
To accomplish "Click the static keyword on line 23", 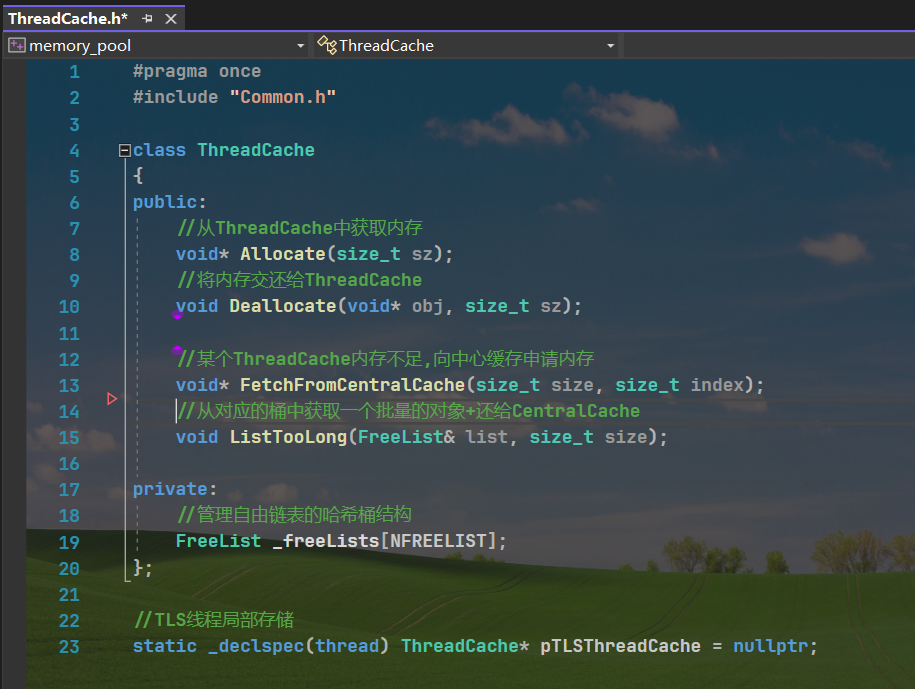I will coord(165,646).
